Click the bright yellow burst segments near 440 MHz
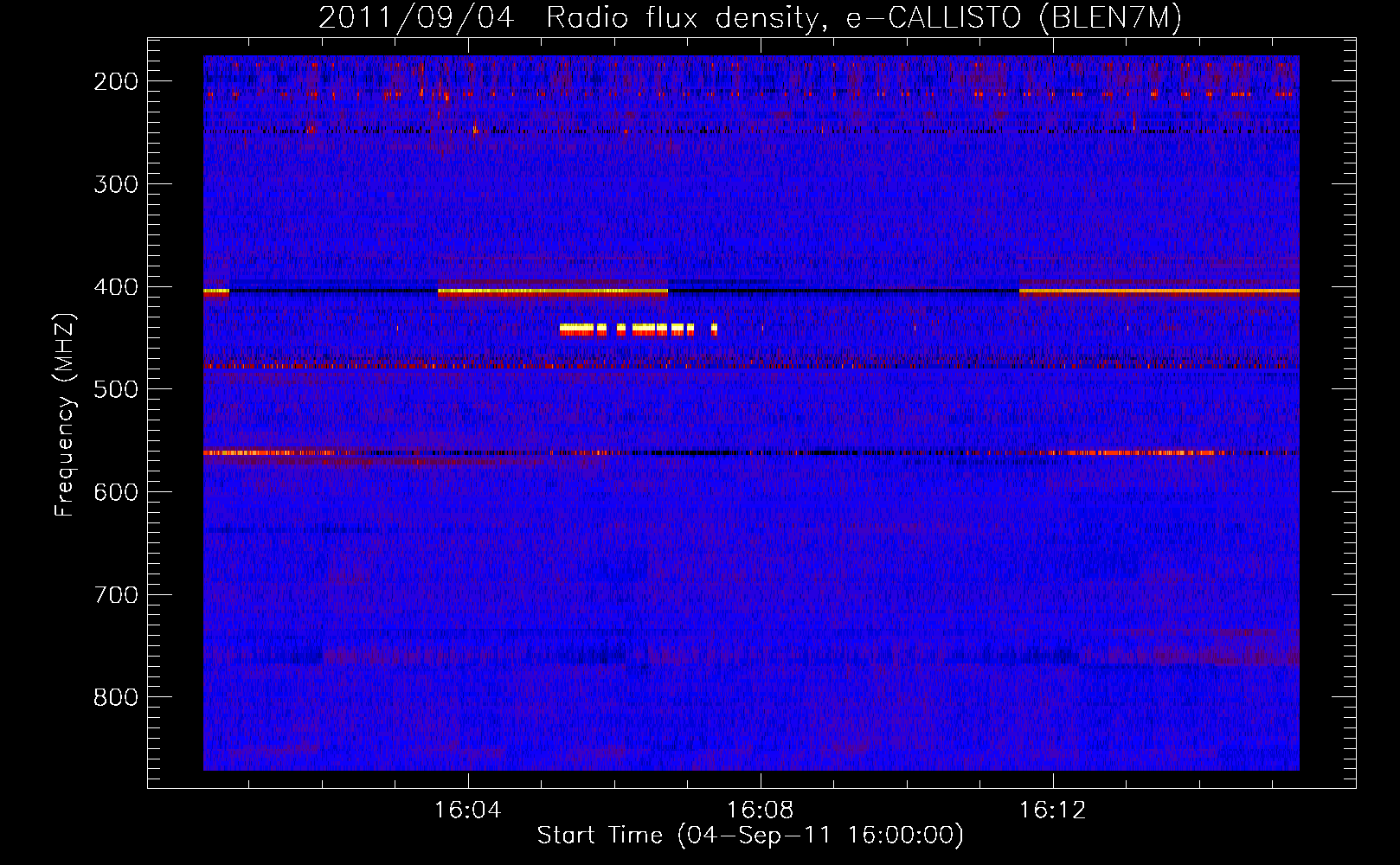 coord(639,329)
